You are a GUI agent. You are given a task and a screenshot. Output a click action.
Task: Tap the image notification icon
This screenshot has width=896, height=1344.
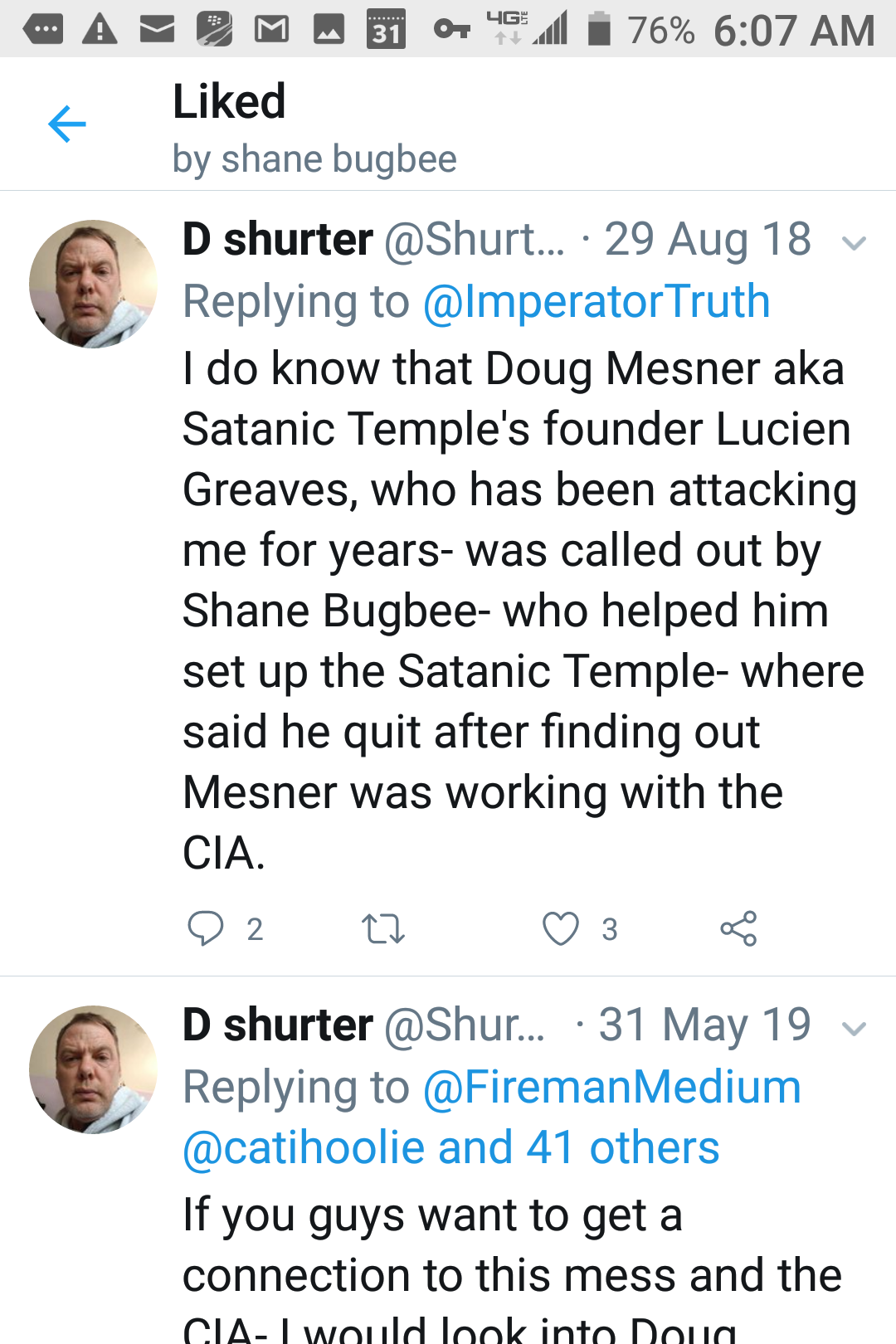click(x=329, y=30)
